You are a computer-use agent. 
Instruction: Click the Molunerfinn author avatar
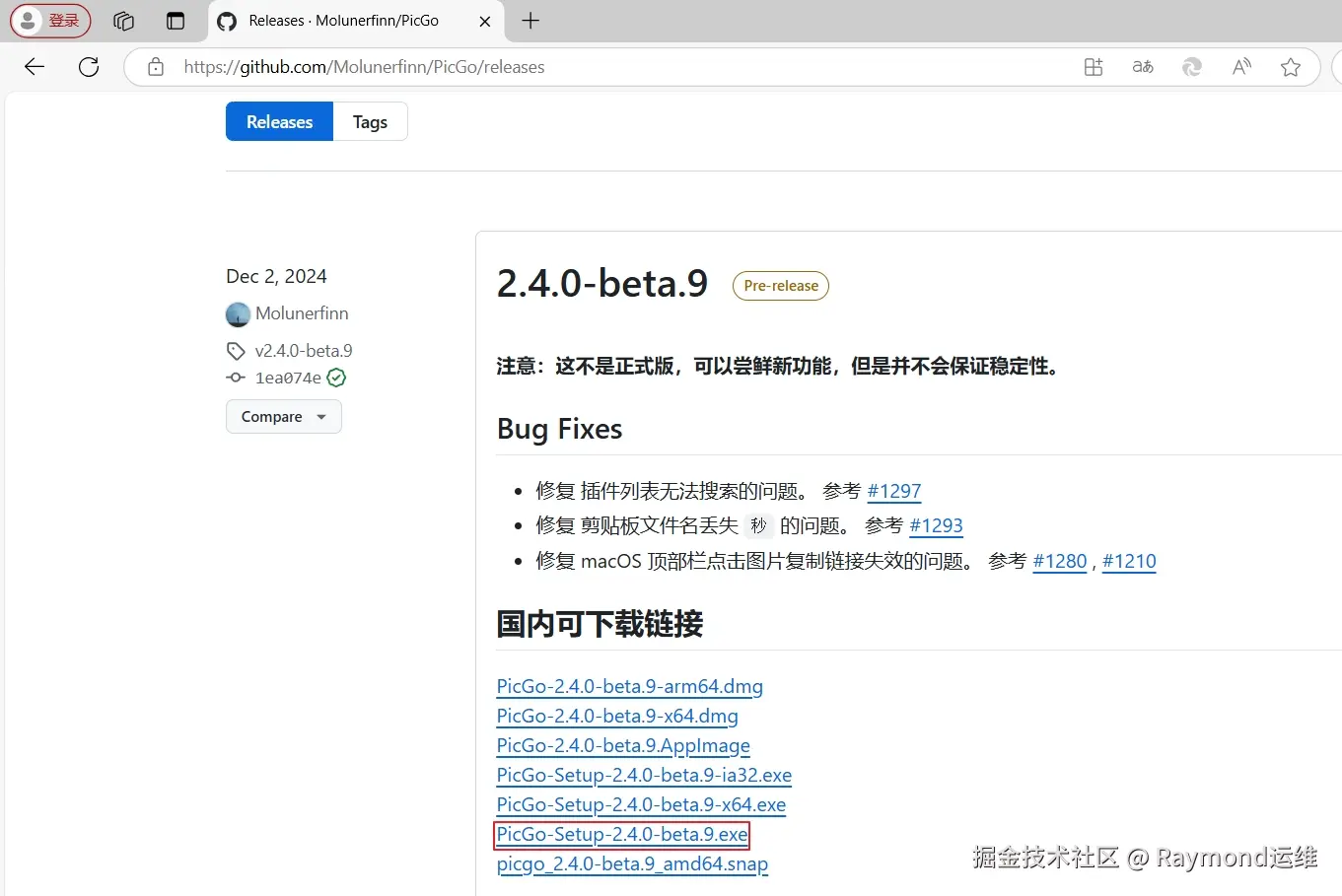point(238,314)
